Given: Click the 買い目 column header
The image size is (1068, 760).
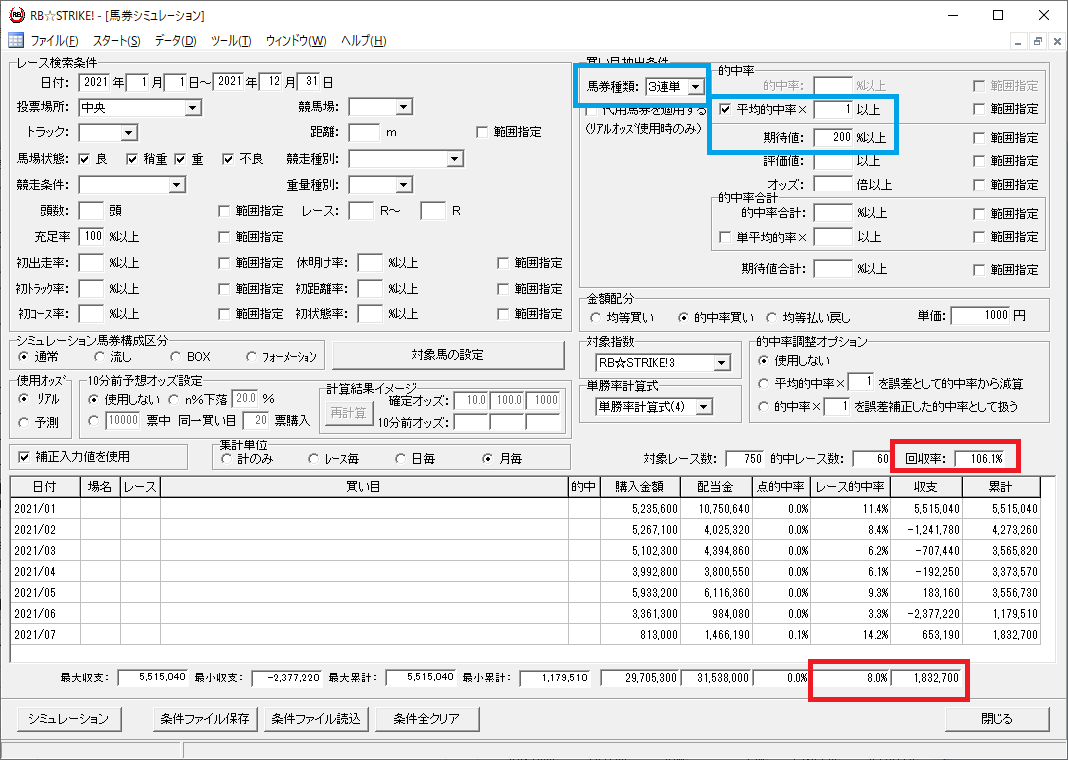Looking at the screenshot, I should (364, 487).
